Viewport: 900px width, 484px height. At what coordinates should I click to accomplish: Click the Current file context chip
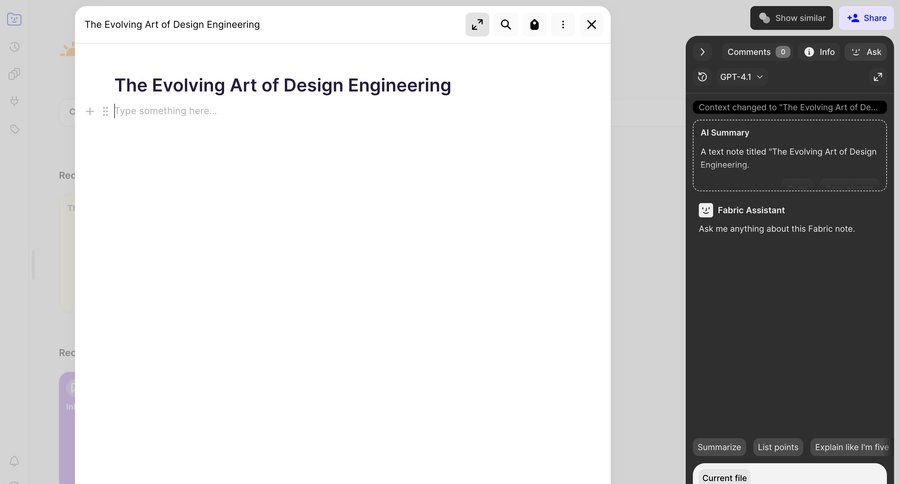point(724,478)
